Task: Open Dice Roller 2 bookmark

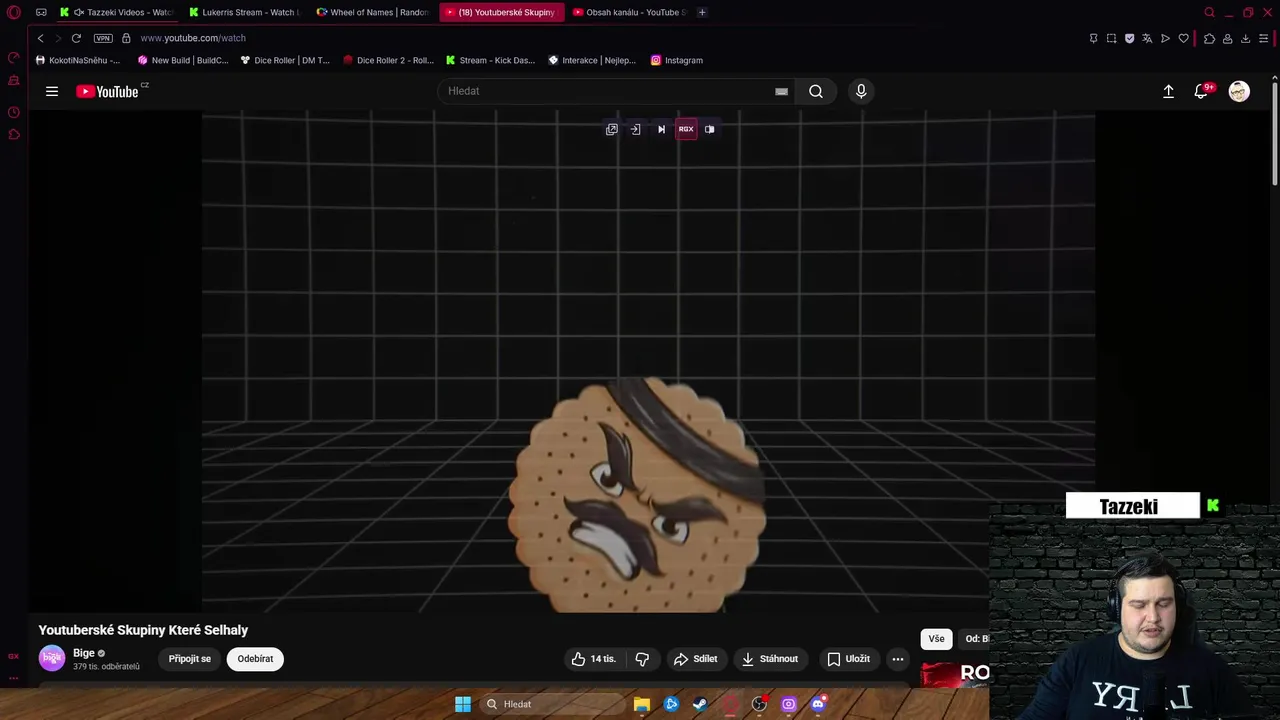Action: pyautogui.click(x=388, y=60)
